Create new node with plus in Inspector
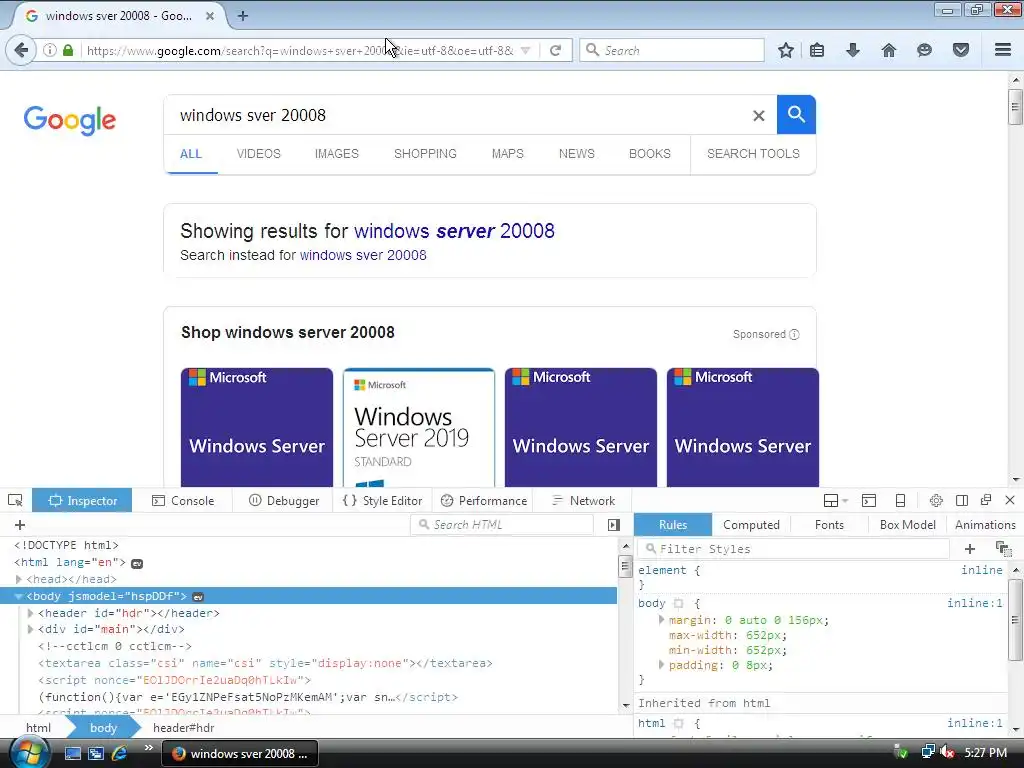1024x768 pixels. (20, 525)
